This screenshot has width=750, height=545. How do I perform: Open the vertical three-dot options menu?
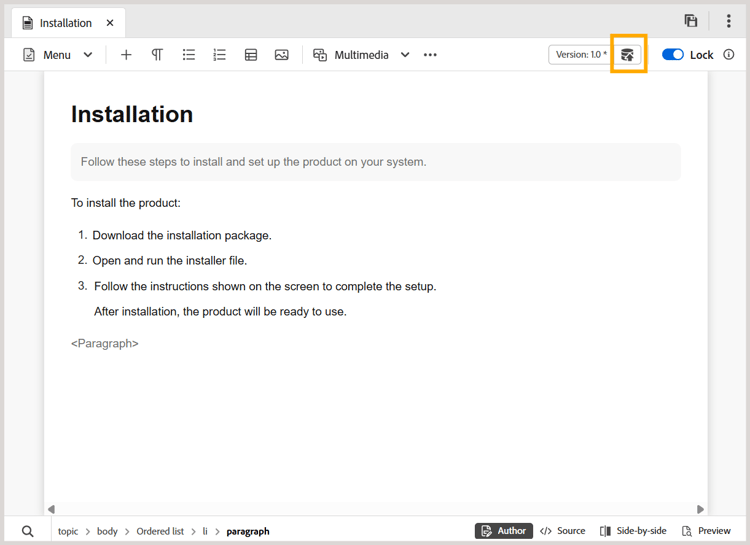(x=728, y=21)
